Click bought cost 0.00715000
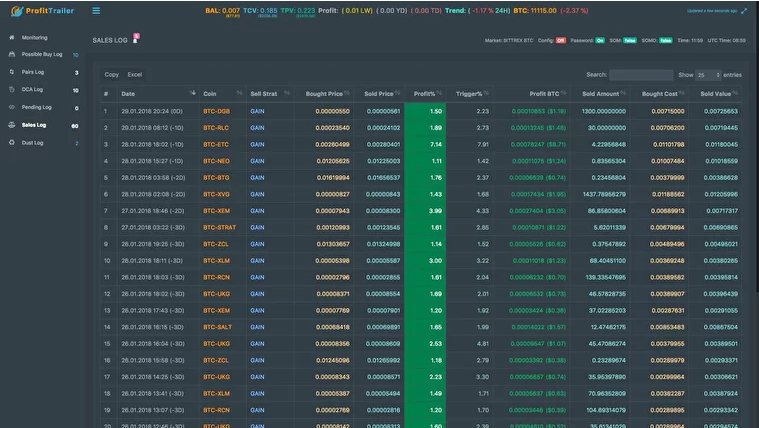The height and width of the screenshot is (428, 759). [668, 111]
